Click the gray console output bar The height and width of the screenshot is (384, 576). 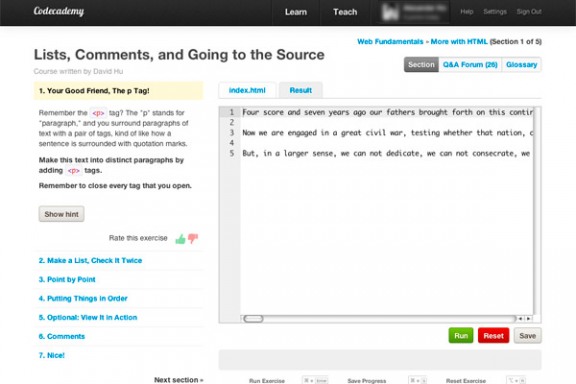[380, 359]
